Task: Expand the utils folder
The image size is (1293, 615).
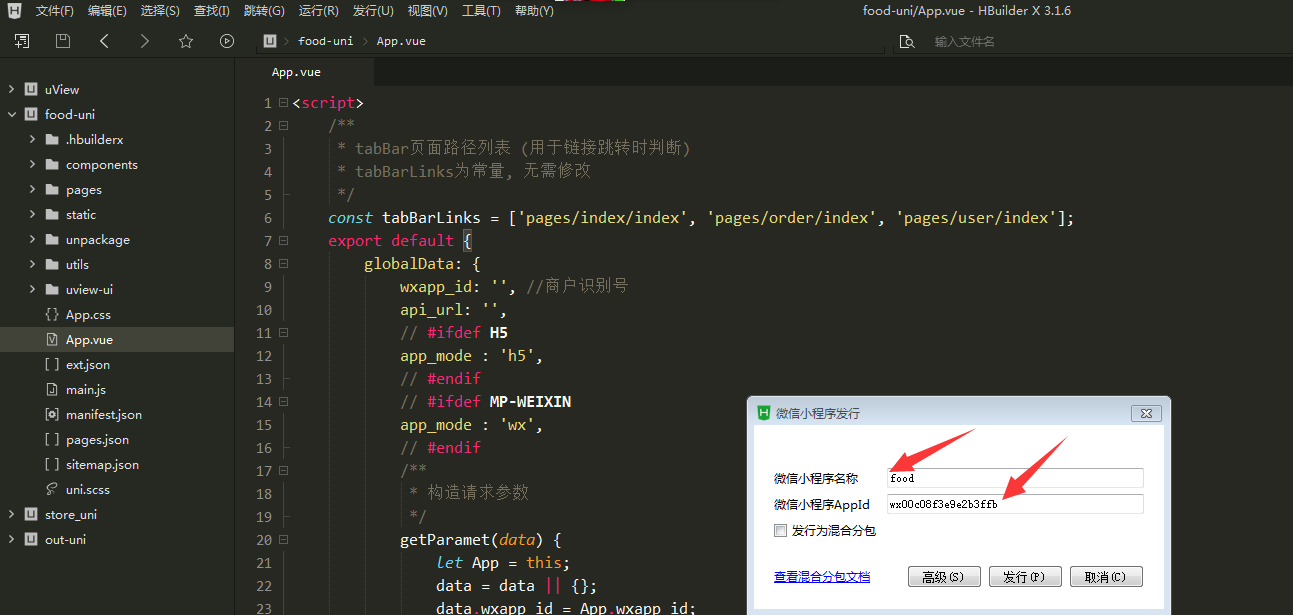Action: point(32,264)
